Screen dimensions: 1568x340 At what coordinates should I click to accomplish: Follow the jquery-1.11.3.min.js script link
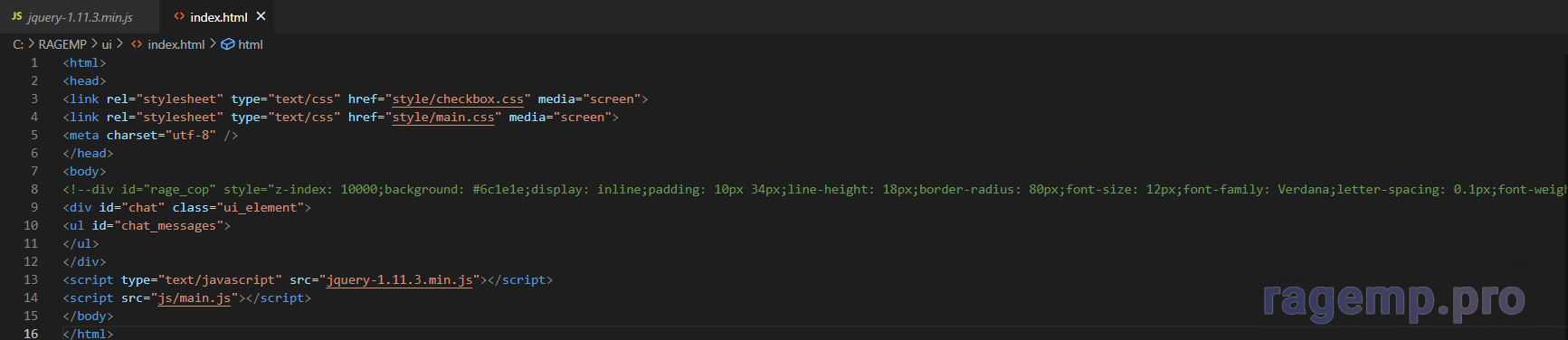(399, 280)
